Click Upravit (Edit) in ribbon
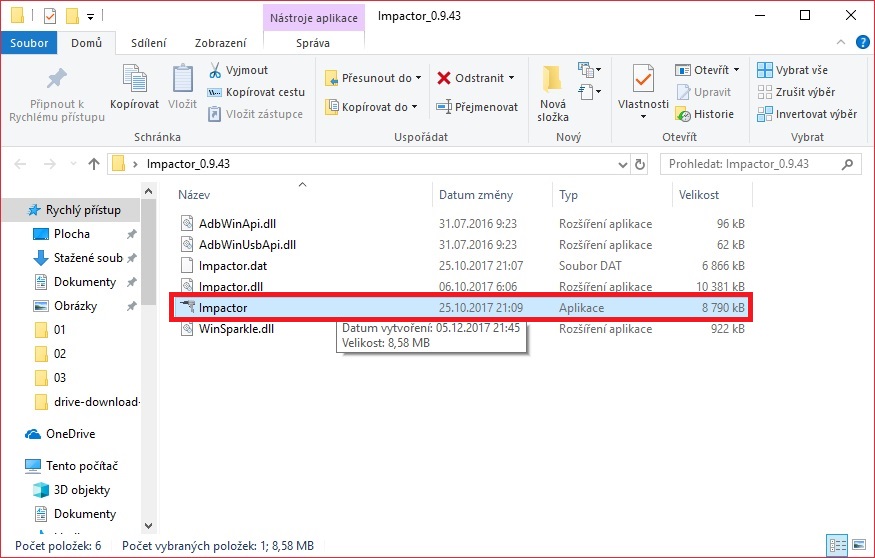875x558 pixels. click(x=703, y=92)
